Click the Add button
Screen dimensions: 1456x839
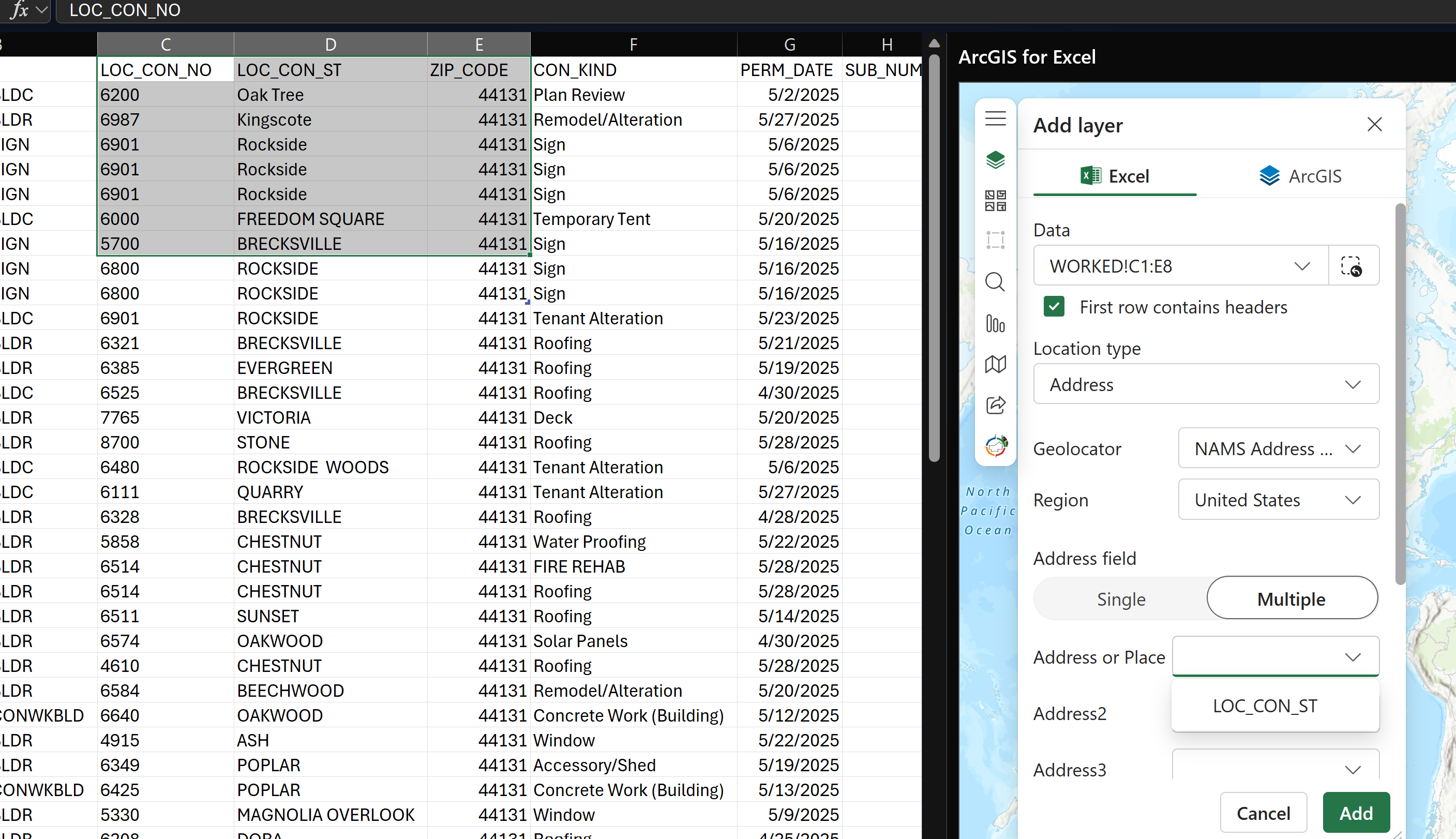tap(1356, 813)
